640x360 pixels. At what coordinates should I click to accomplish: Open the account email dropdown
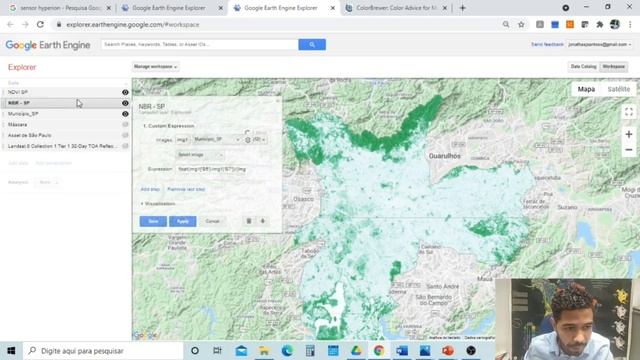[x=600, y=44]
